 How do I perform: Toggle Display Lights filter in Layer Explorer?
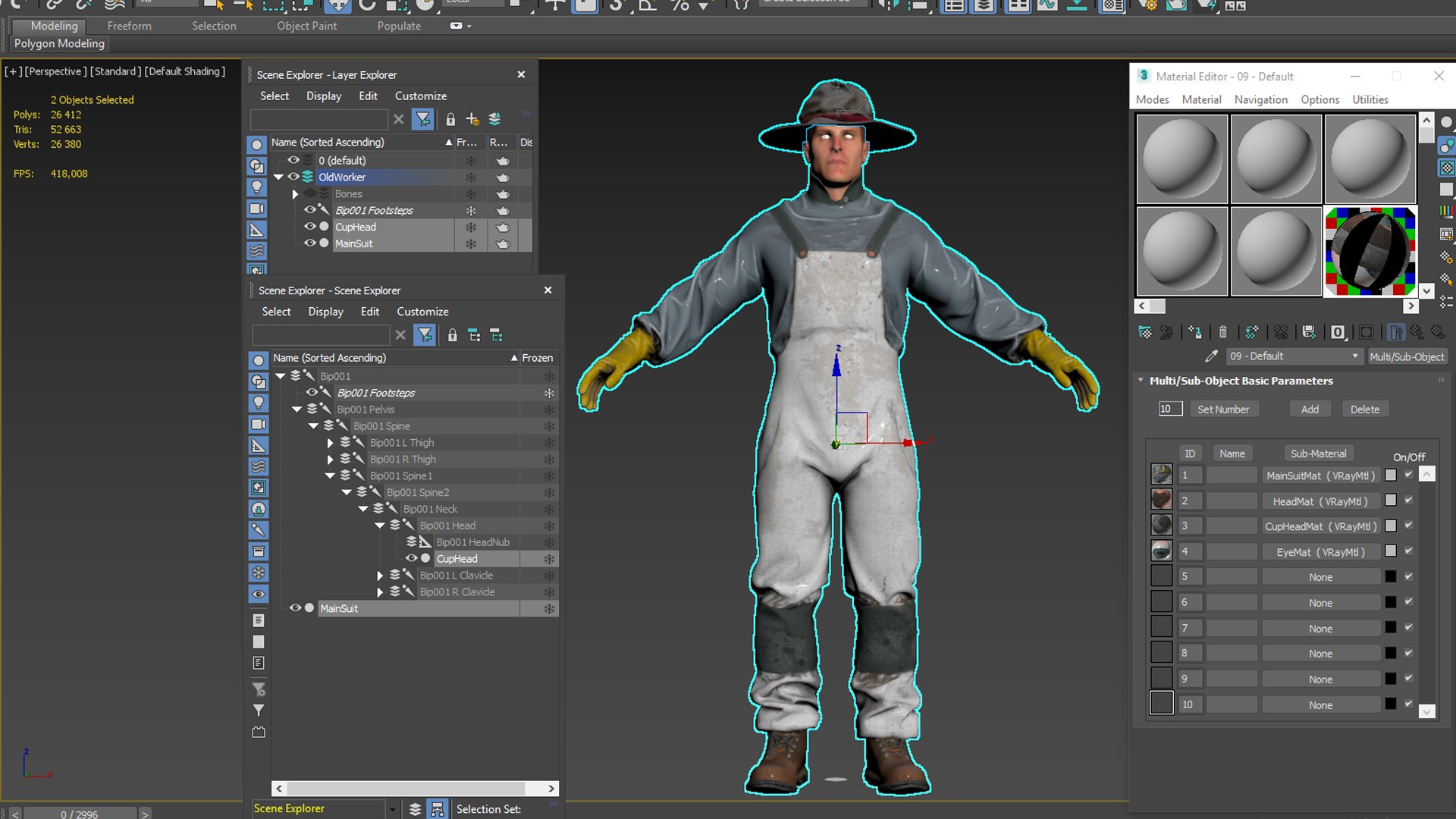coord(257,187)
